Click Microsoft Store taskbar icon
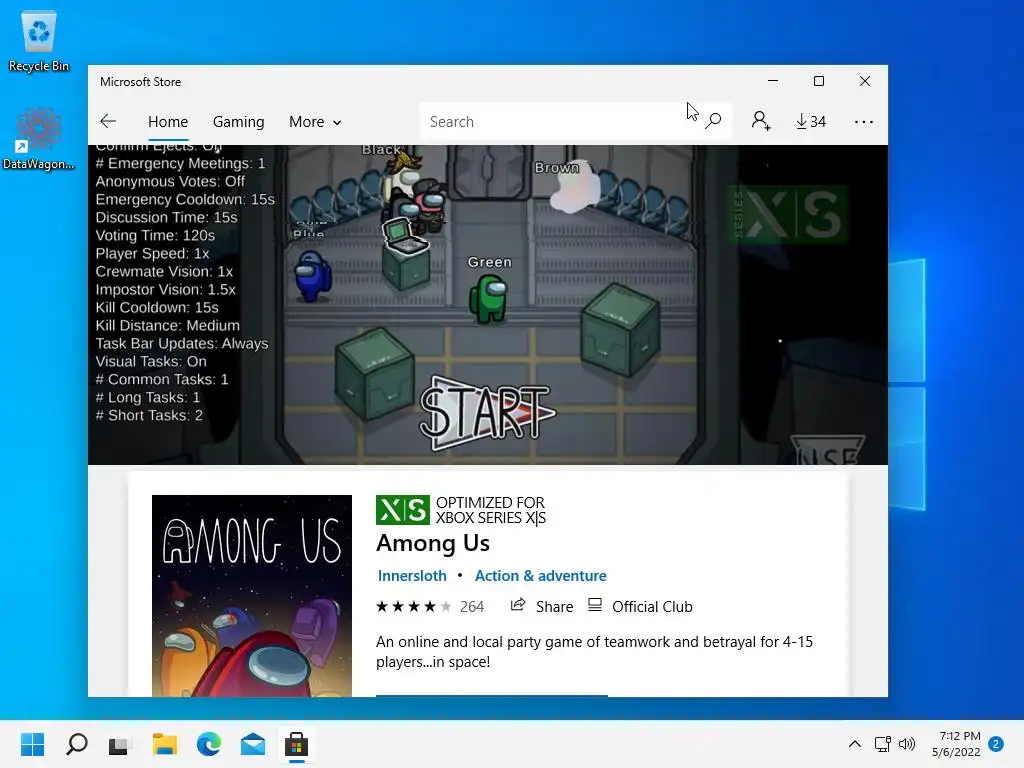 tap(296, 744)
